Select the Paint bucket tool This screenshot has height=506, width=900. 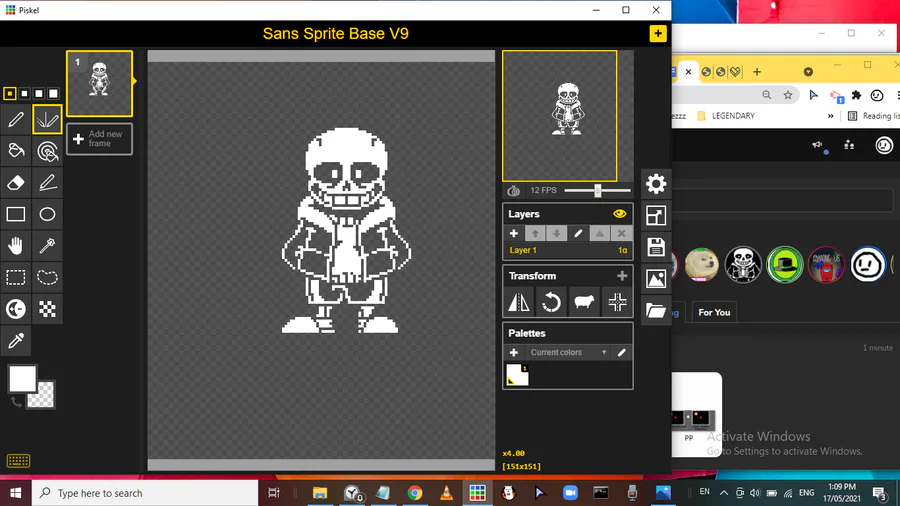[x=16, y=151]
